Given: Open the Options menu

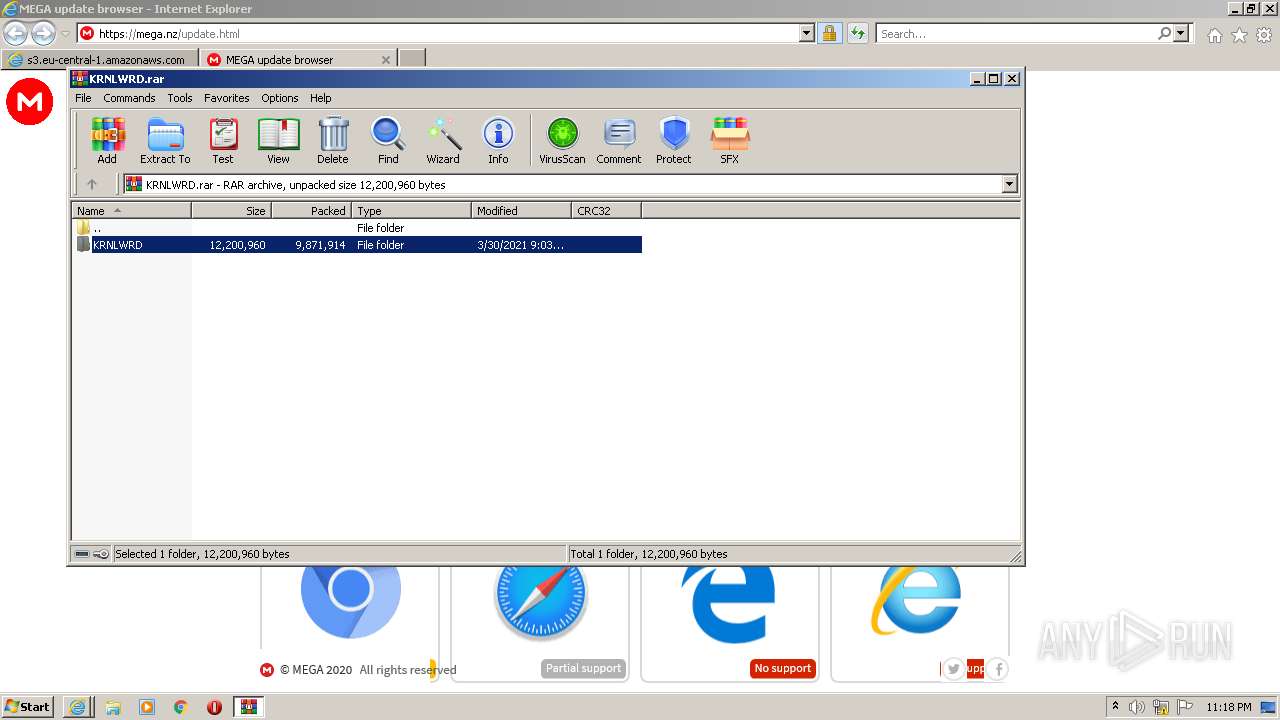Looking at the screenshot, I should (280, 98).
